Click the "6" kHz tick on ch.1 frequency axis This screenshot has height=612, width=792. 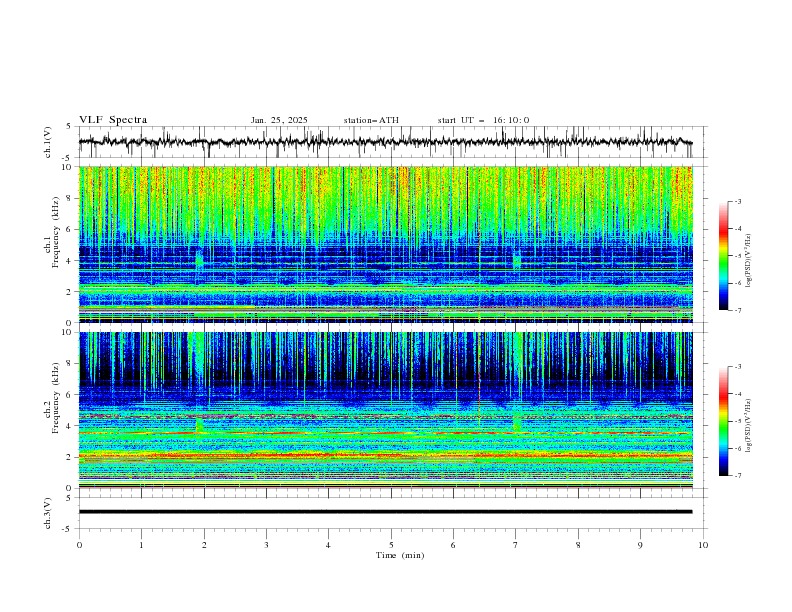coord(70,230)
